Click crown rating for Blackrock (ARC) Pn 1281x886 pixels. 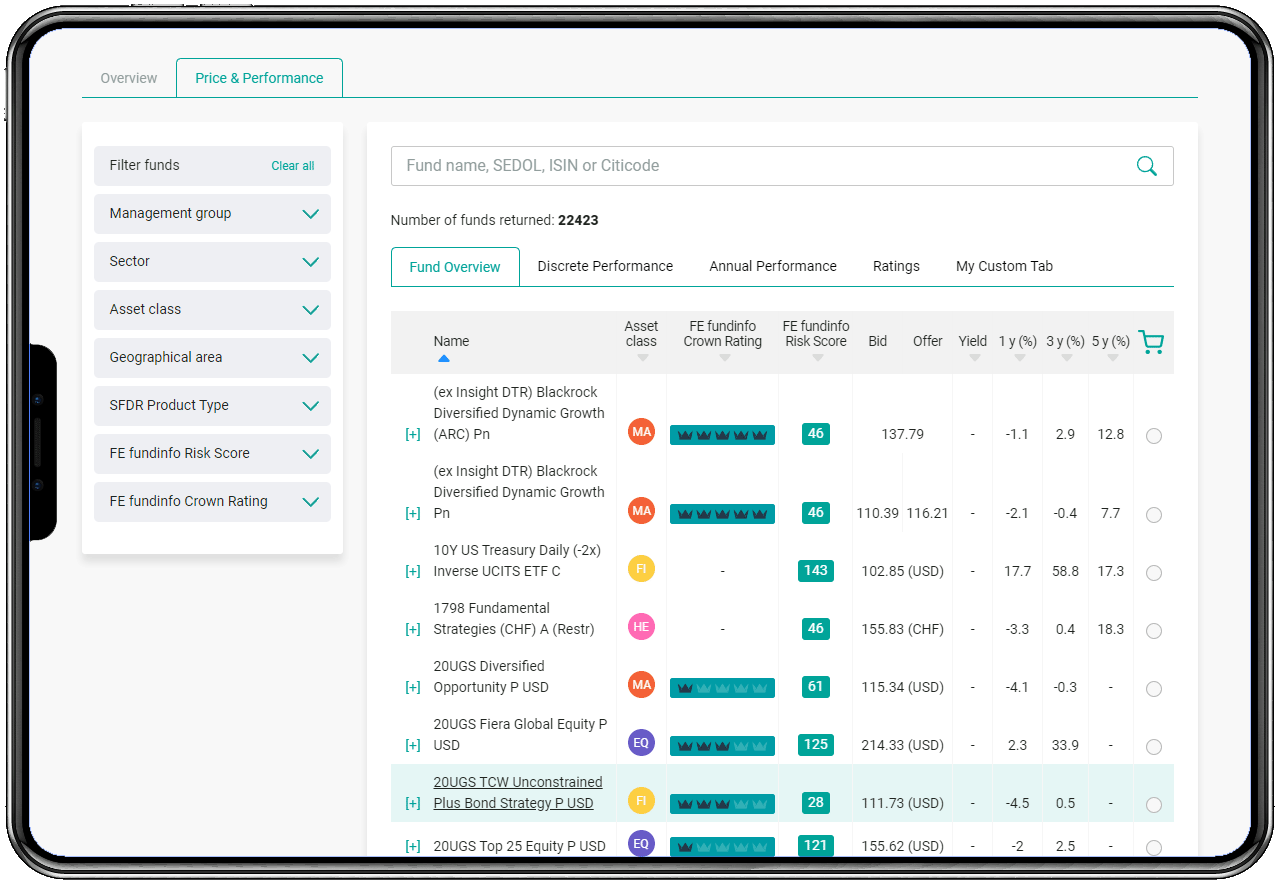[722, 435]
